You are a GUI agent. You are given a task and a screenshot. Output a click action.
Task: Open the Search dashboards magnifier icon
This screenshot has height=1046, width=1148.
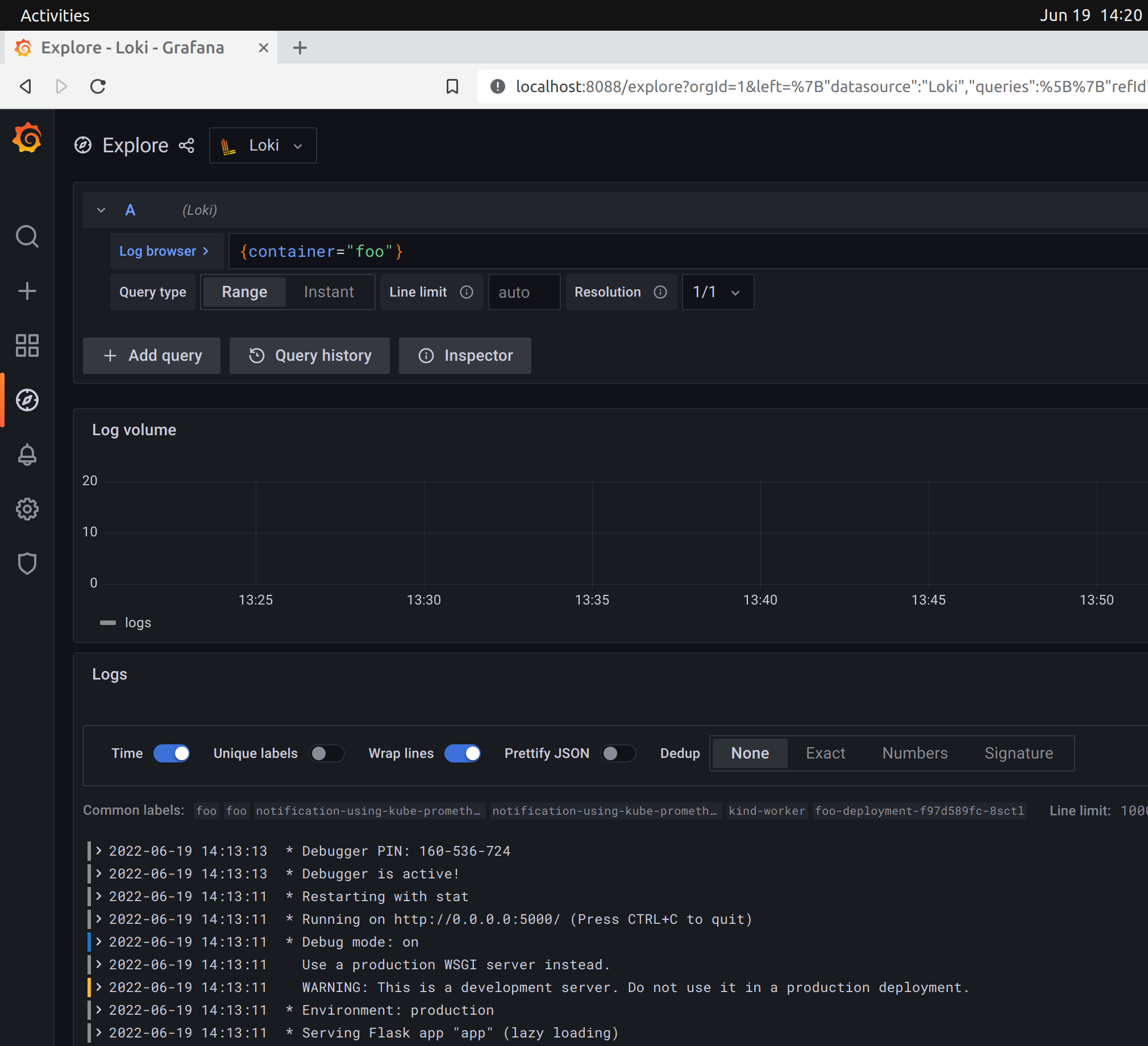pos(27,236)
